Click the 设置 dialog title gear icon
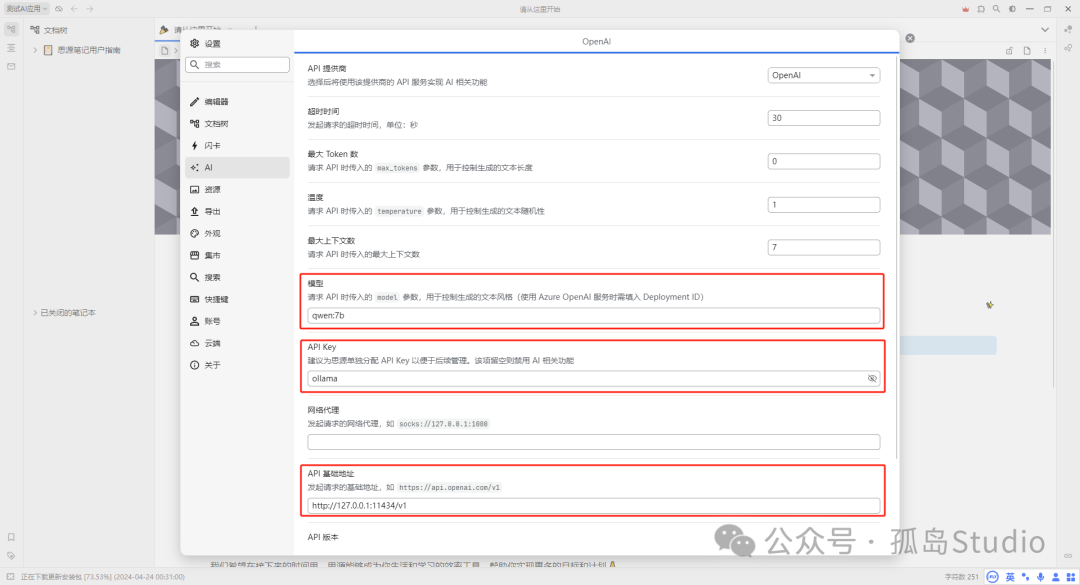 coord(195,43)
